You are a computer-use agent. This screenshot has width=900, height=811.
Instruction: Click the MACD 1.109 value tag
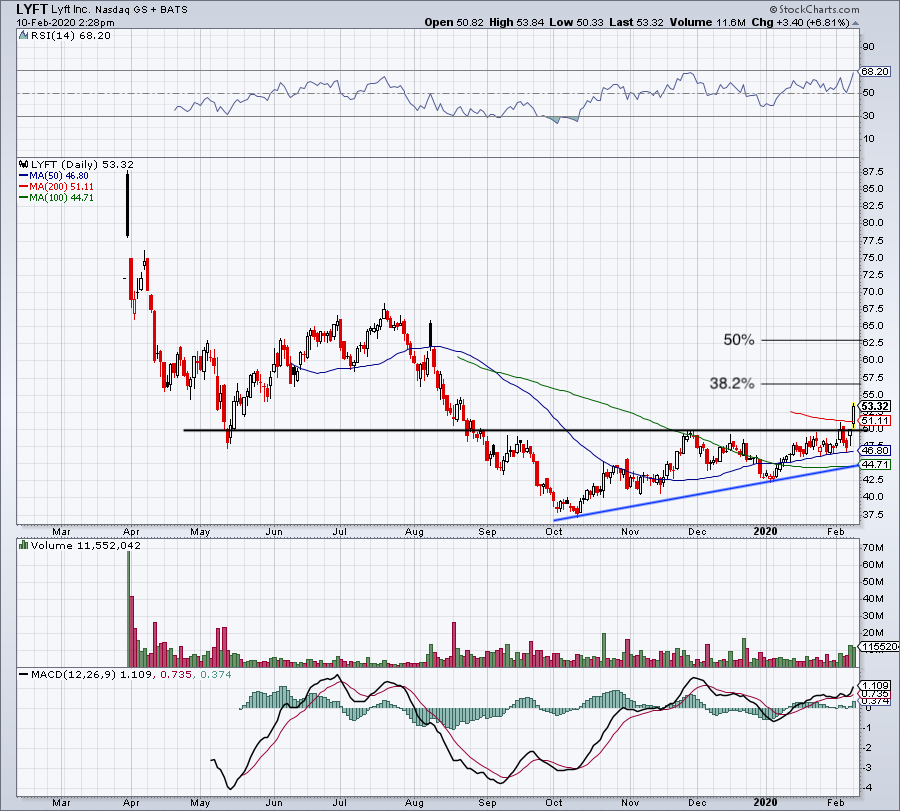(876, 685)
